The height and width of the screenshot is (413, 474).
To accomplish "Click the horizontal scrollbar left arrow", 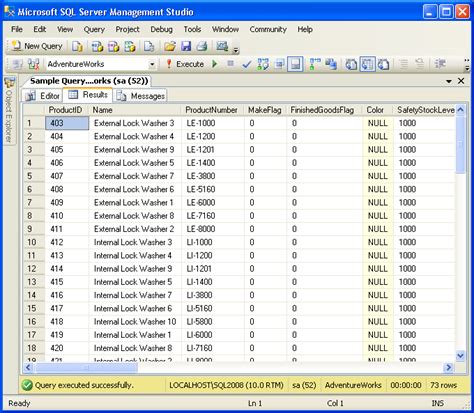I will point(28,367).
